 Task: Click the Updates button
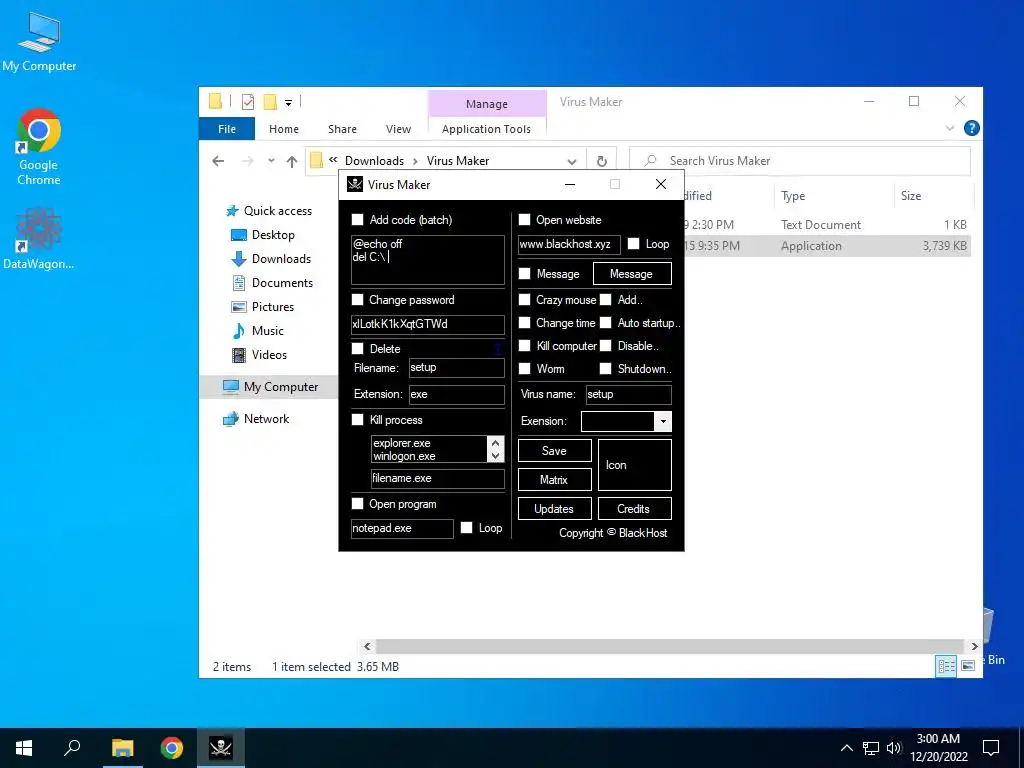click(x=554, y=509)
